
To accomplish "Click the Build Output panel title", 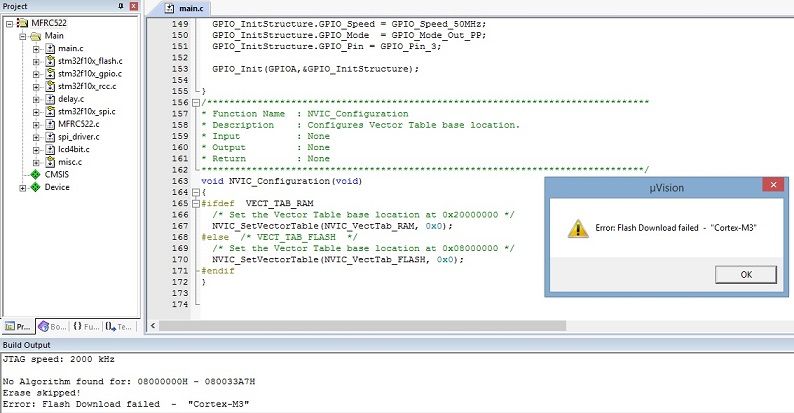I will [x=26, y=345].
